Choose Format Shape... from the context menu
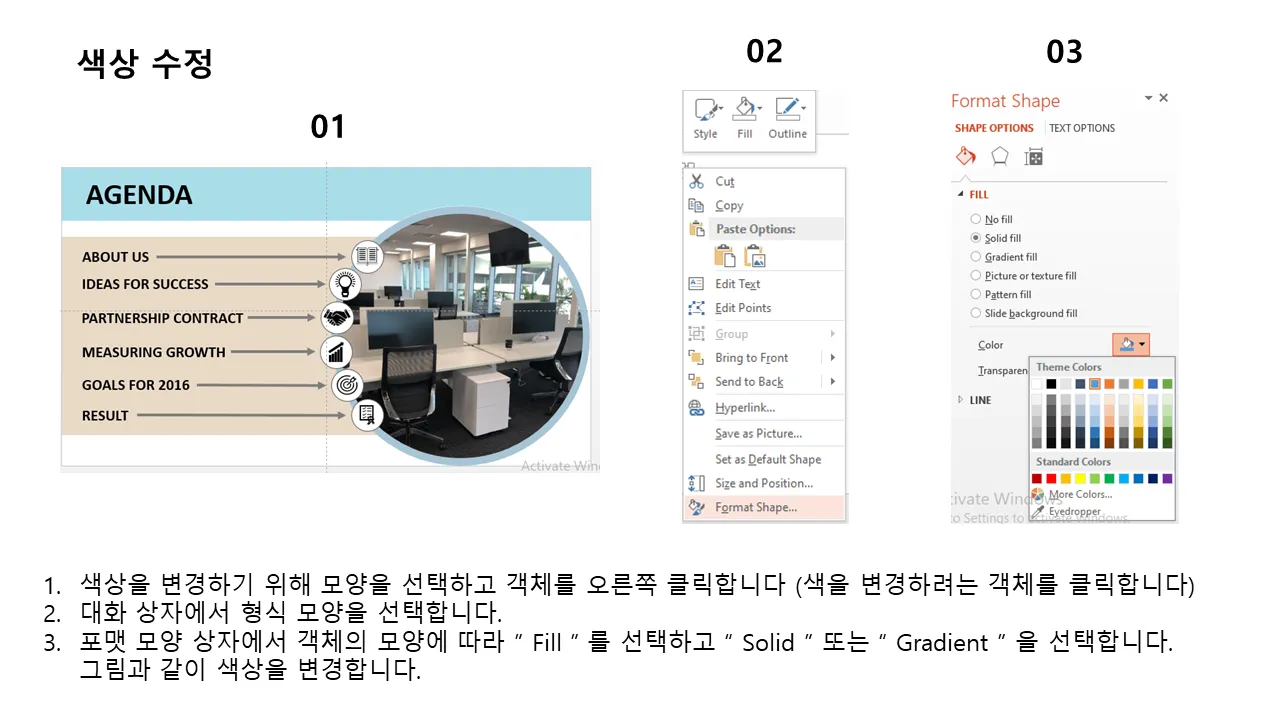1280x720 pixels. (x=756, y=507)
